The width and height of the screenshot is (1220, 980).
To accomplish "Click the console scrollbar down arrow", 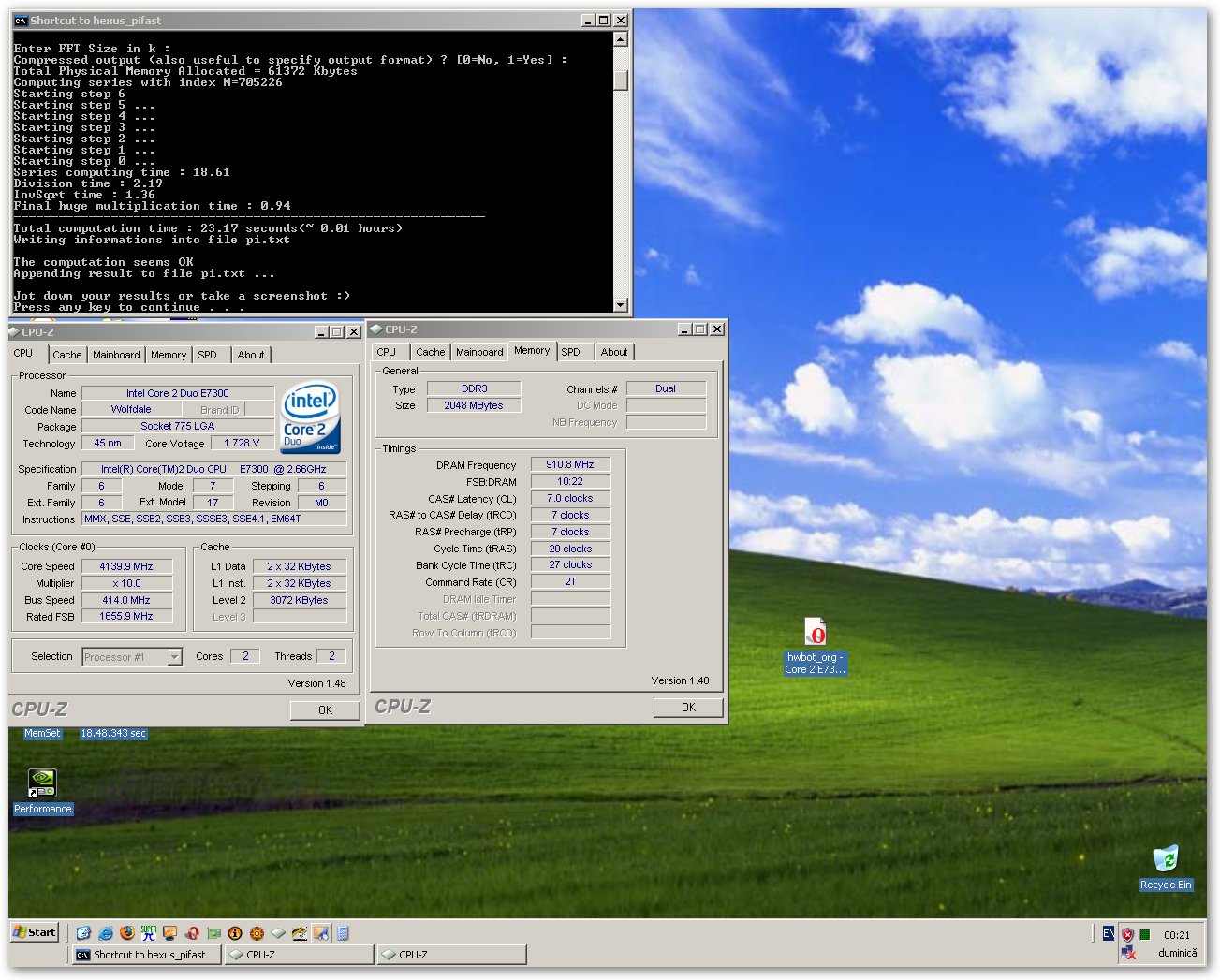I will coord(620,304).
